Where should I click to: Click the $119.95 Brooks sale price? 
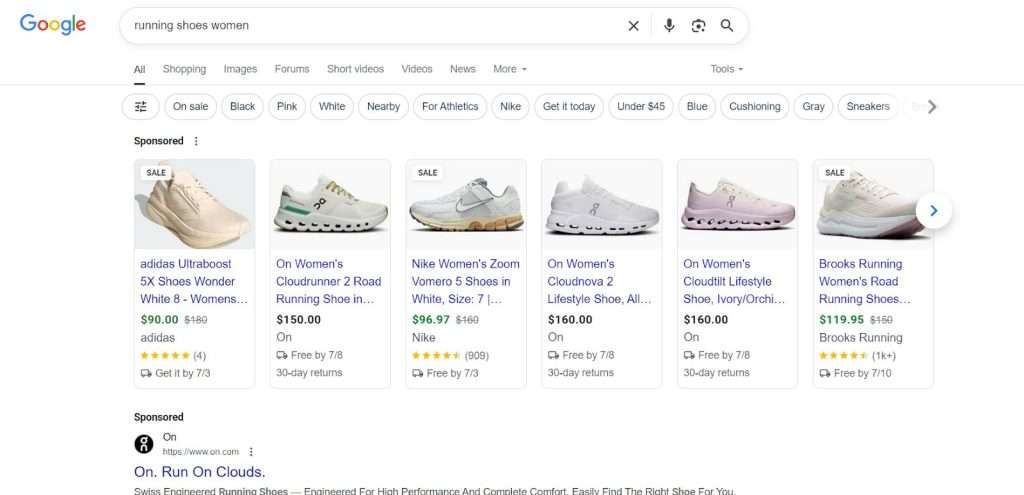pos(841,319)
